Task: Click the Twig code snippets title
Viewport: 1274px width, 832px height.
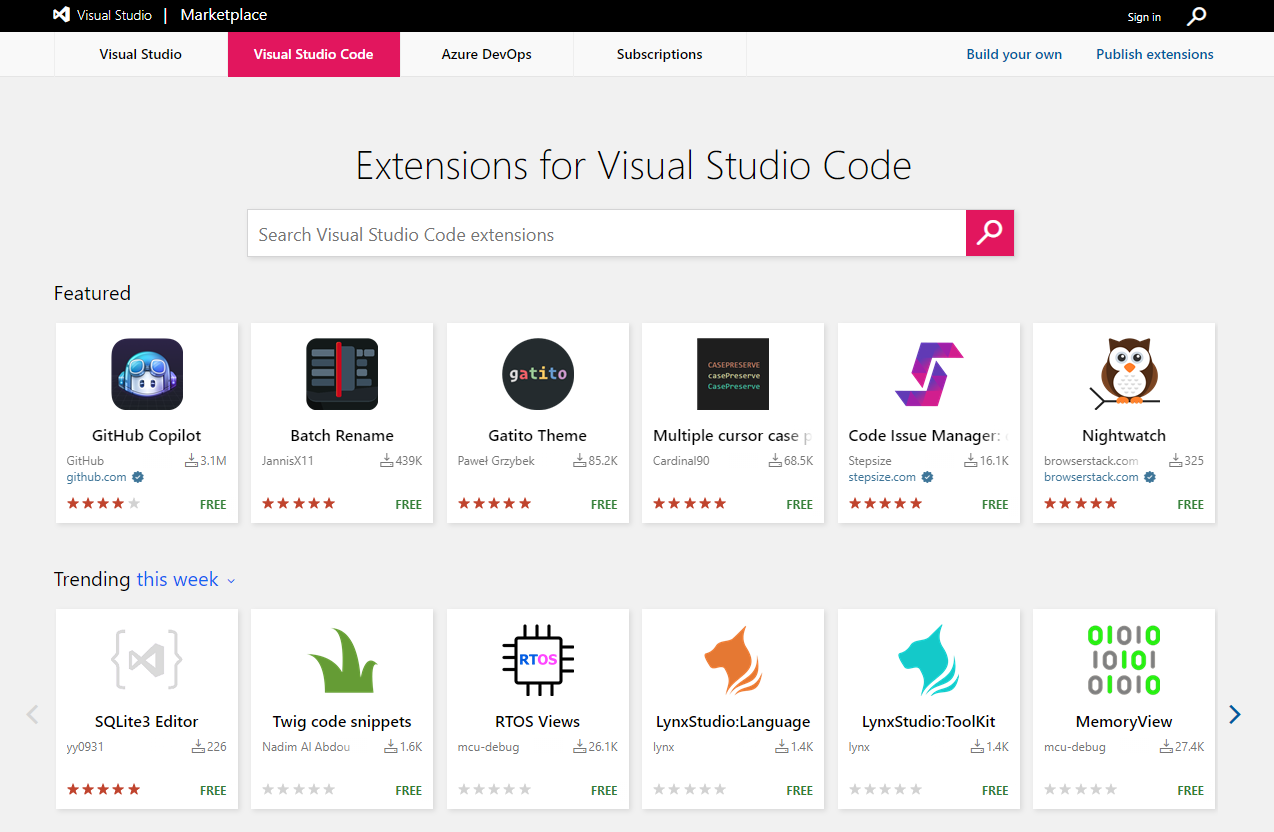Action: point(342,722)
